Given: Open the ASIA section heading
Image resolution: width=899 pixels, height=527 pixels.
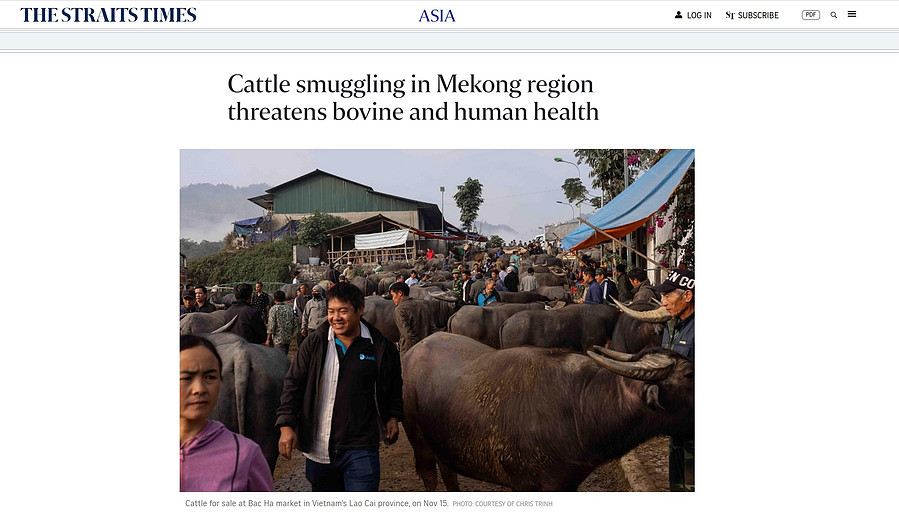Looking at the screenshot, I should [x=437, y=15].
